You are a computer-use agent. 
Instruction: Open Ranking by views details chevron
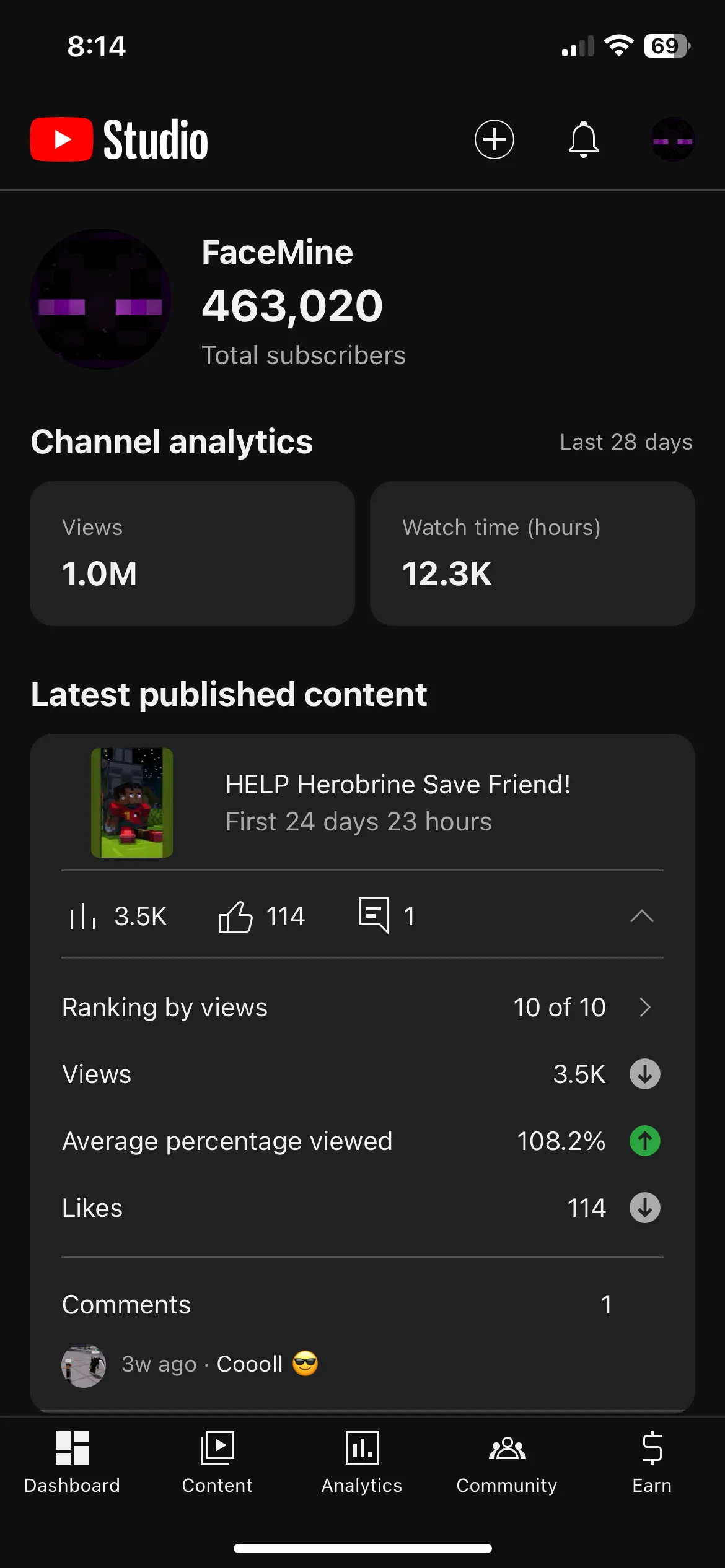pos(644,1007)
